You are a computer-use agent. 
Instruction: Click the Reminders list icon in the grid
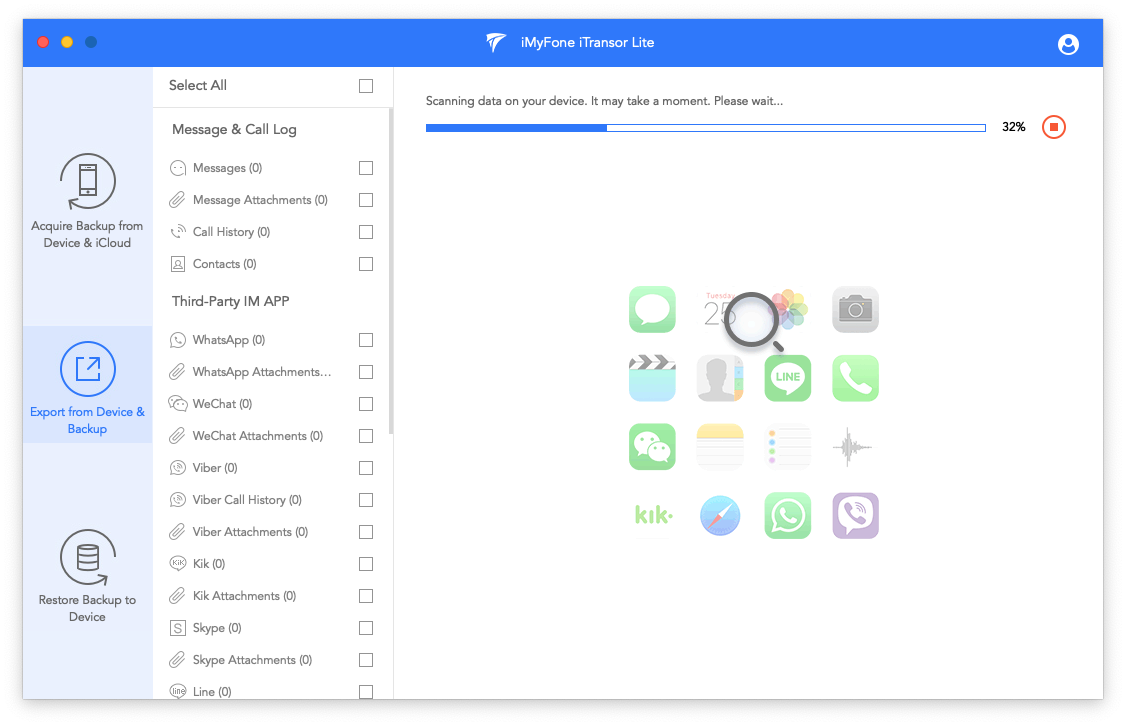coord(788,447)
